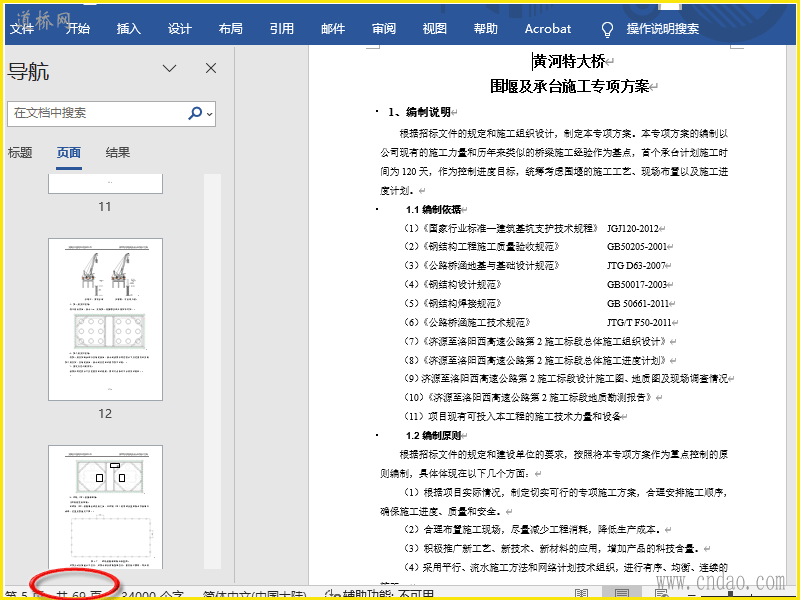Image resolution: width=800 pixels, height=600 pixels.
Task: Click the word count in status bar
Action: (x=152, y=594)
